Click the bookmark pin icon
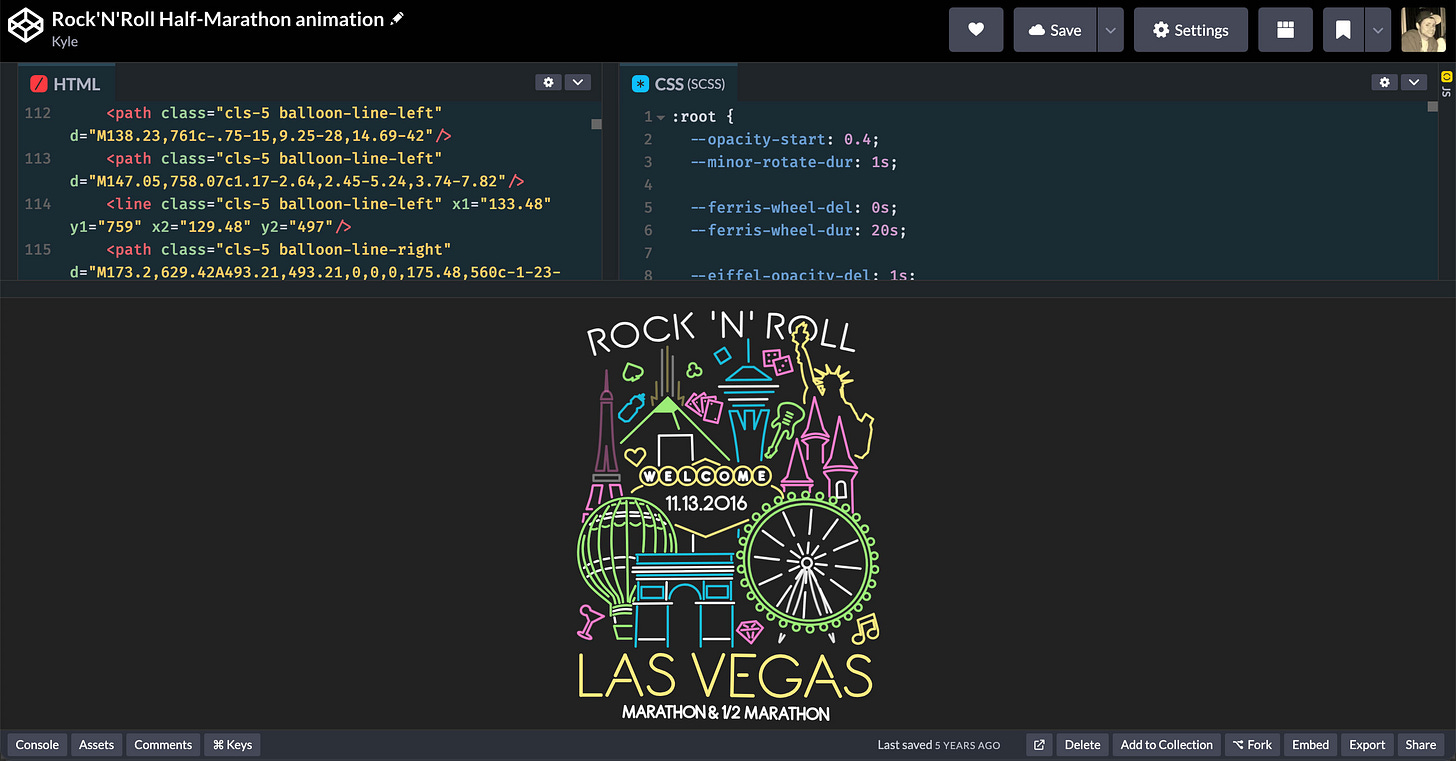 click(1343, 30)
